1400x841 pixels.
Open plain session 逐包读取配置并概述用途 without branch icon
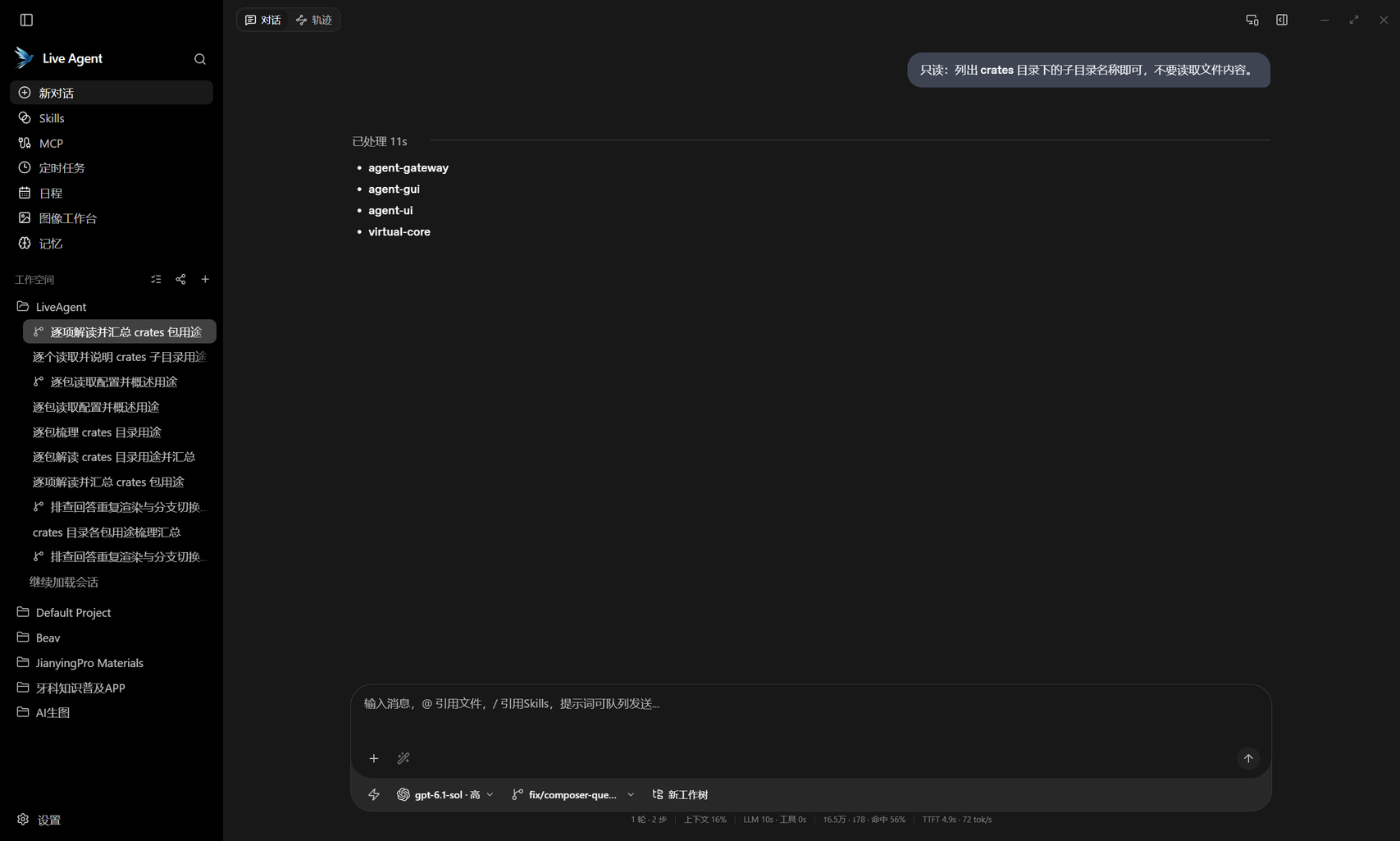120,407
